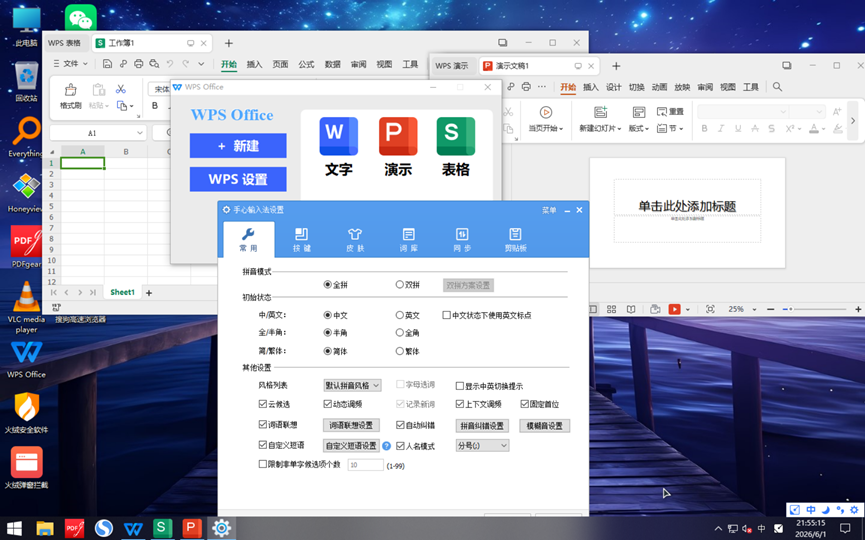Adjust the zoom slider handle in WPS 演示
865x540 pixels.
point(790,309)
